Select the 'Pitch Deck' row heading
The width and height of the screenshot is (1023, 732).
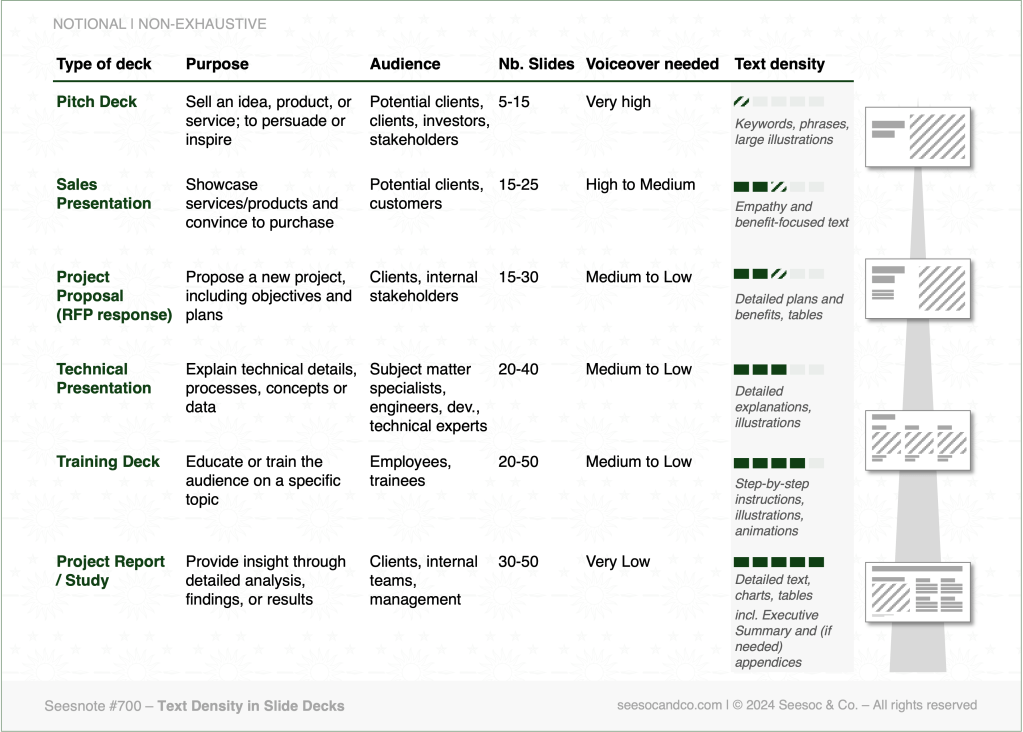97,102
